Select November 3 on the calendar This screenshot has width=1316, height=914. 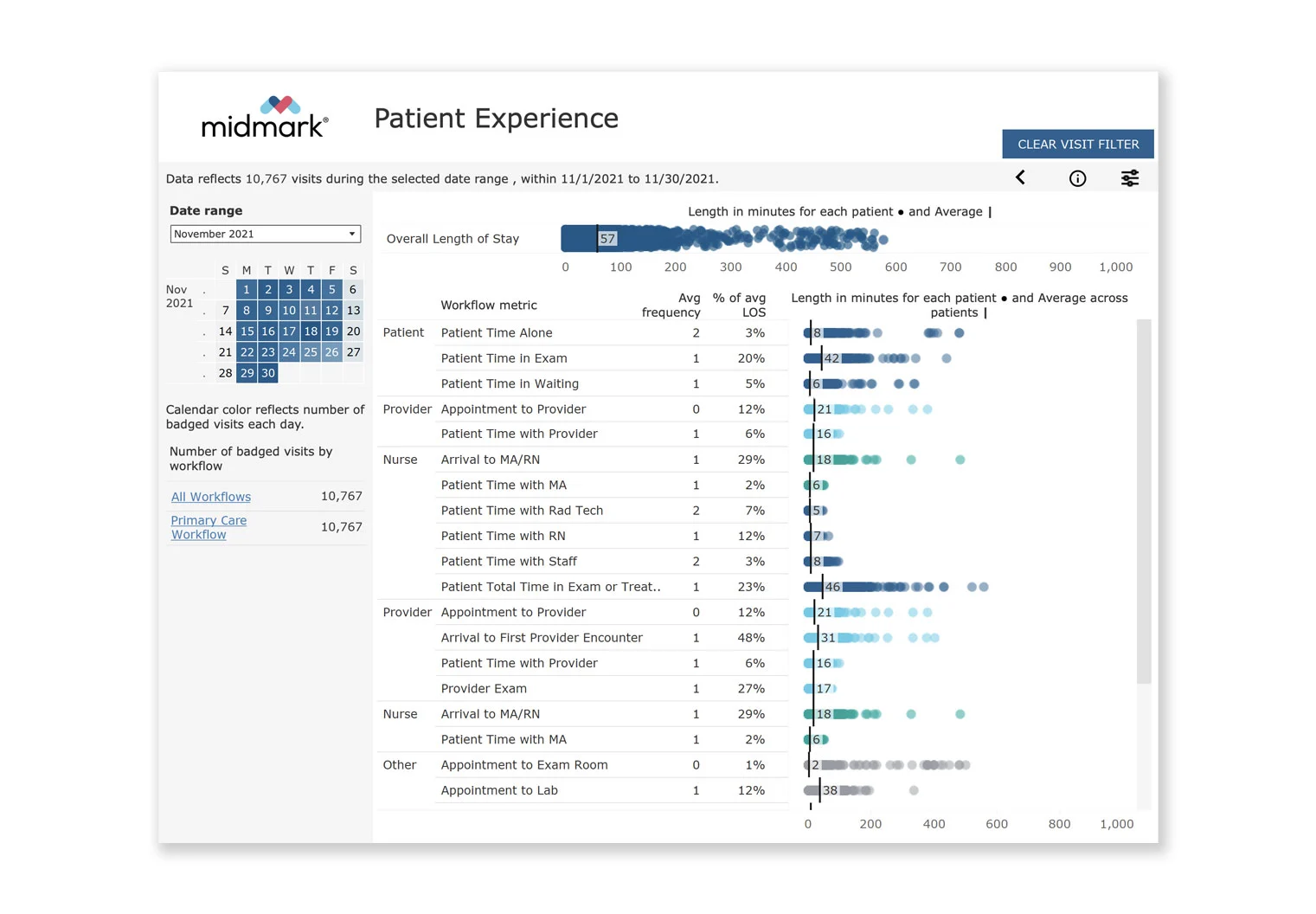pyautogui.click(x=289, y=289)
